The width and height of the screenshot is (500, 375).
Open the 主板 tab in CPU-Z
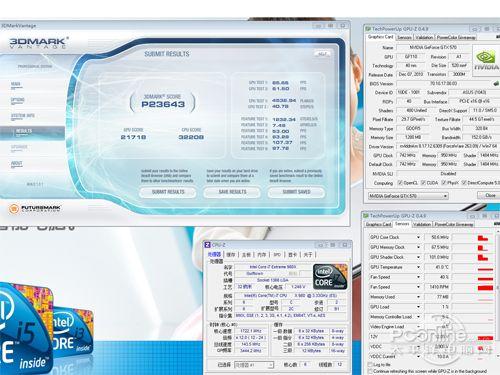246,255
